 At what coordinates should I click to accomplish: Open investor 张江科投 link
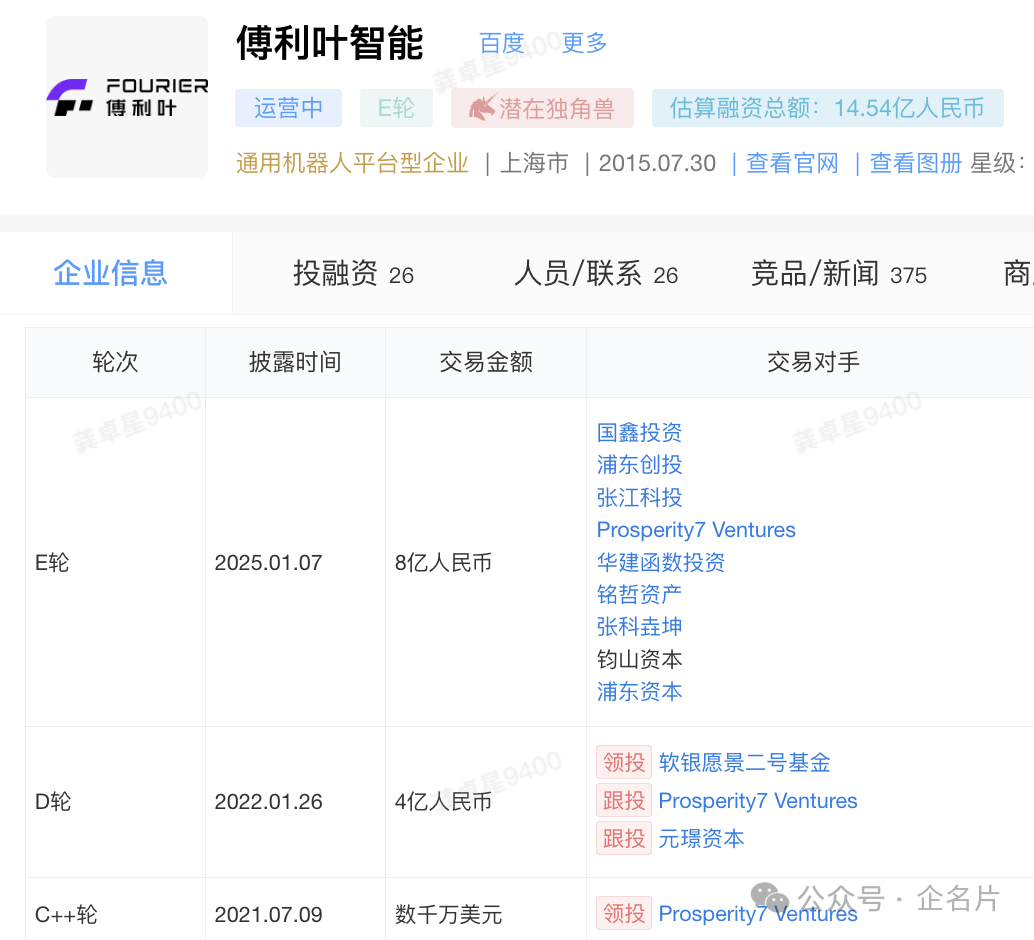pyautogui.click(x=639, y=497)
